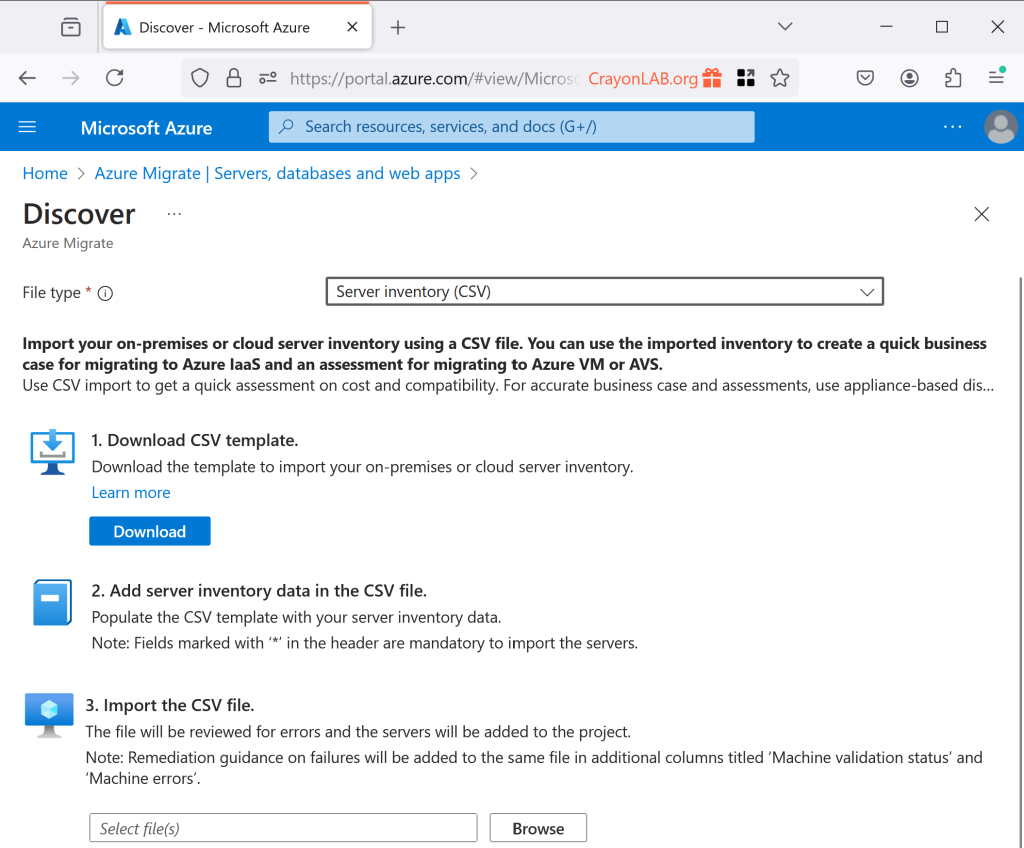The height and width of the screenshot is (848, 1024).
Task: Open Azure header more options ellipsis
Action: [x=952, y=127]
